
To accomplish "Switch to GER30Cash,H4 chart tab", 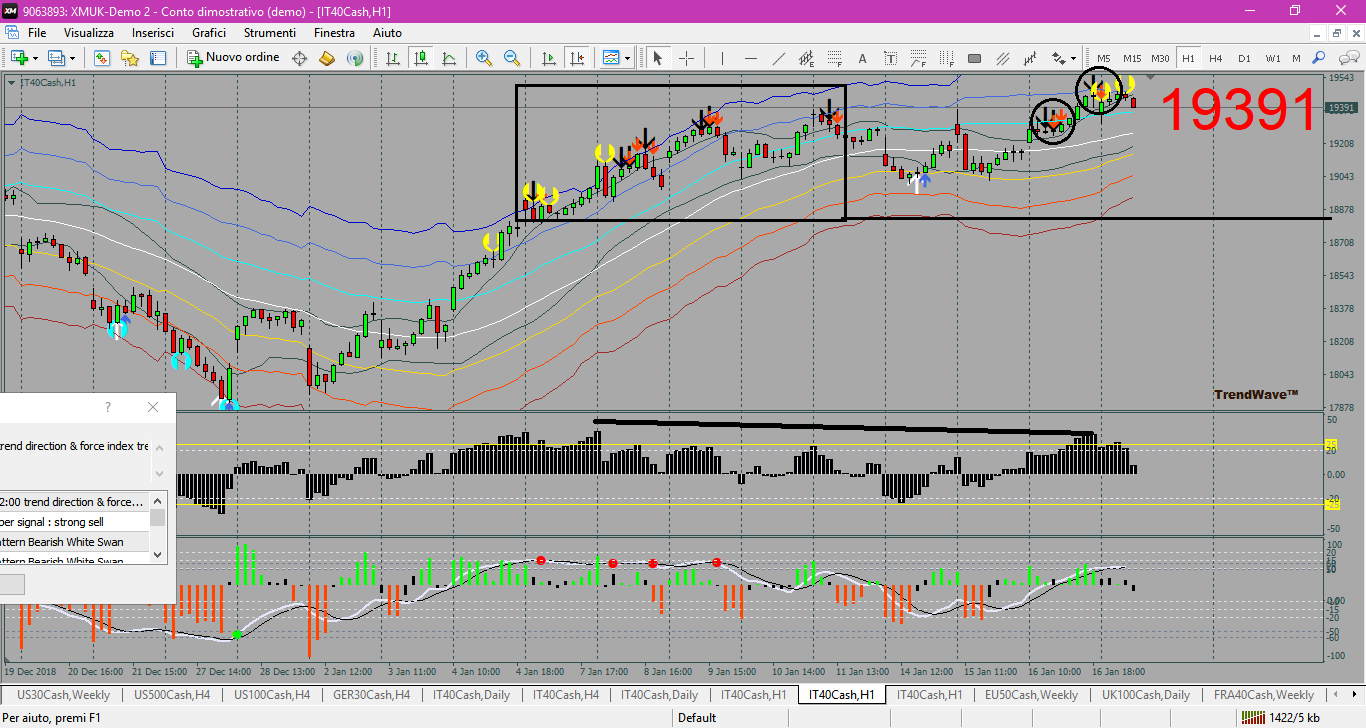I will (x=371, y=695).
